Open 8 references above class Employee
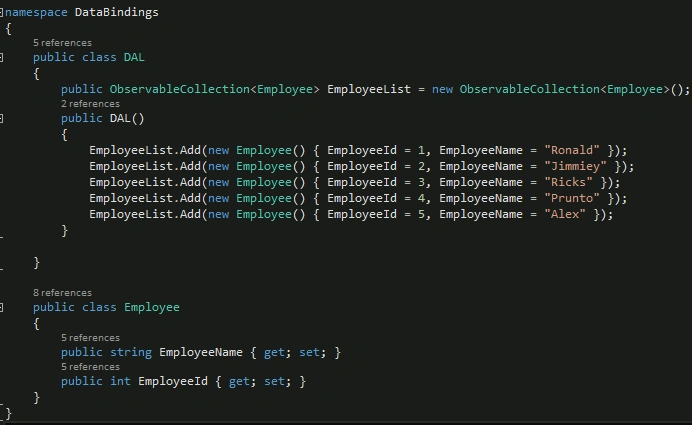 click(x=62, y=293)
